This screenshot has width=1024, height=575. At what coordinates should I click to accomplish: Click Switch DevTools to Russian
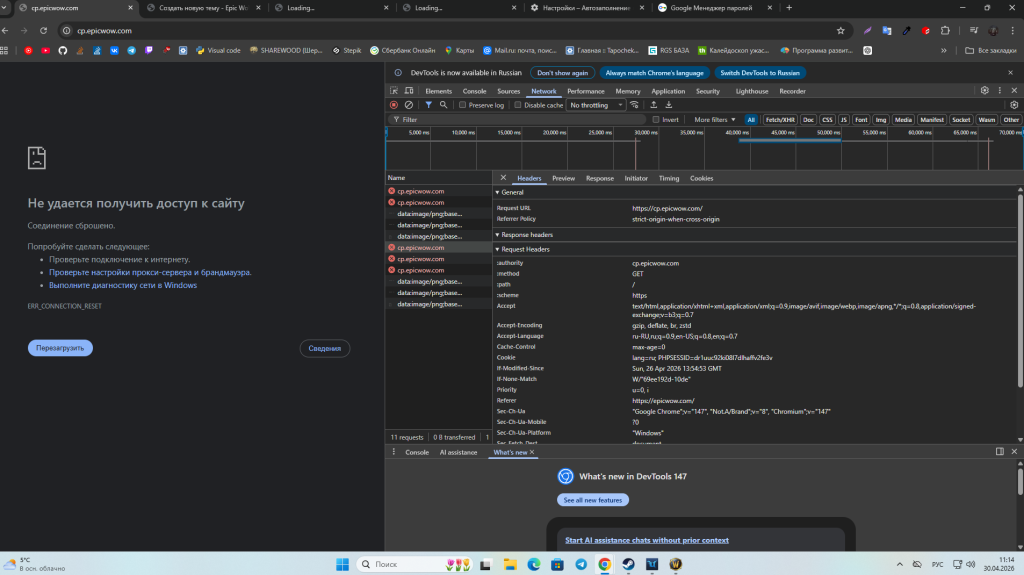pyautogui.click(x=760, y=73)
